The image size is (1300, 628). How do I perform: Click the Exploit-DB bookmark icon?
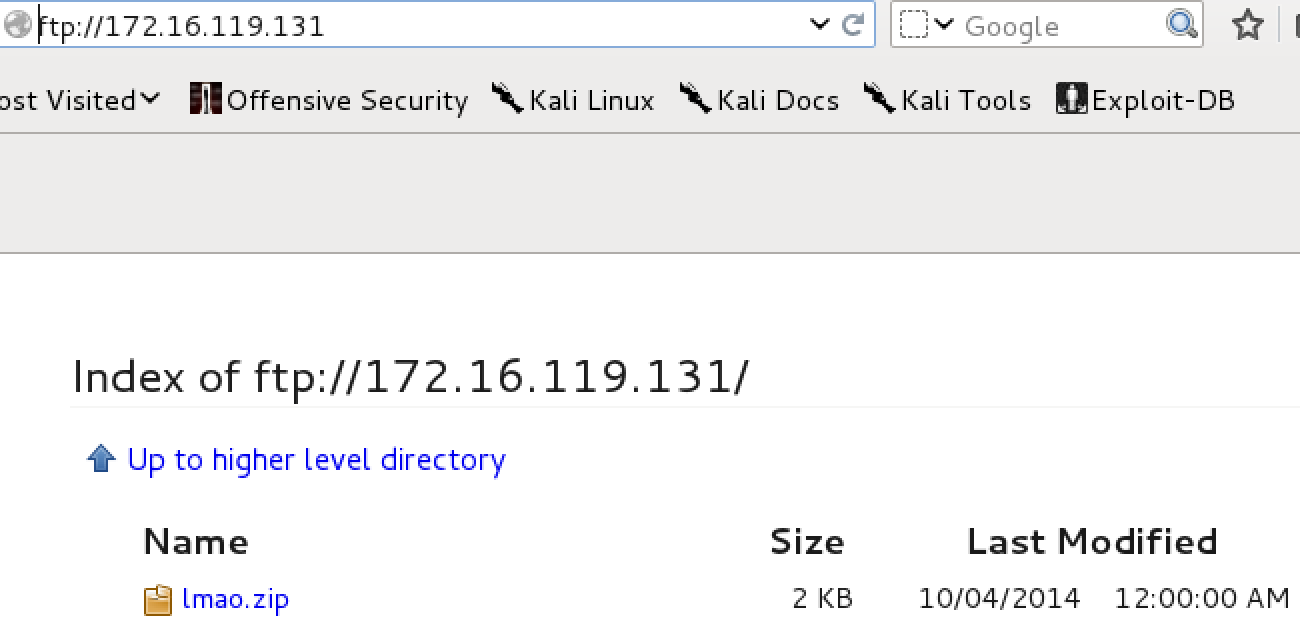1071,99
